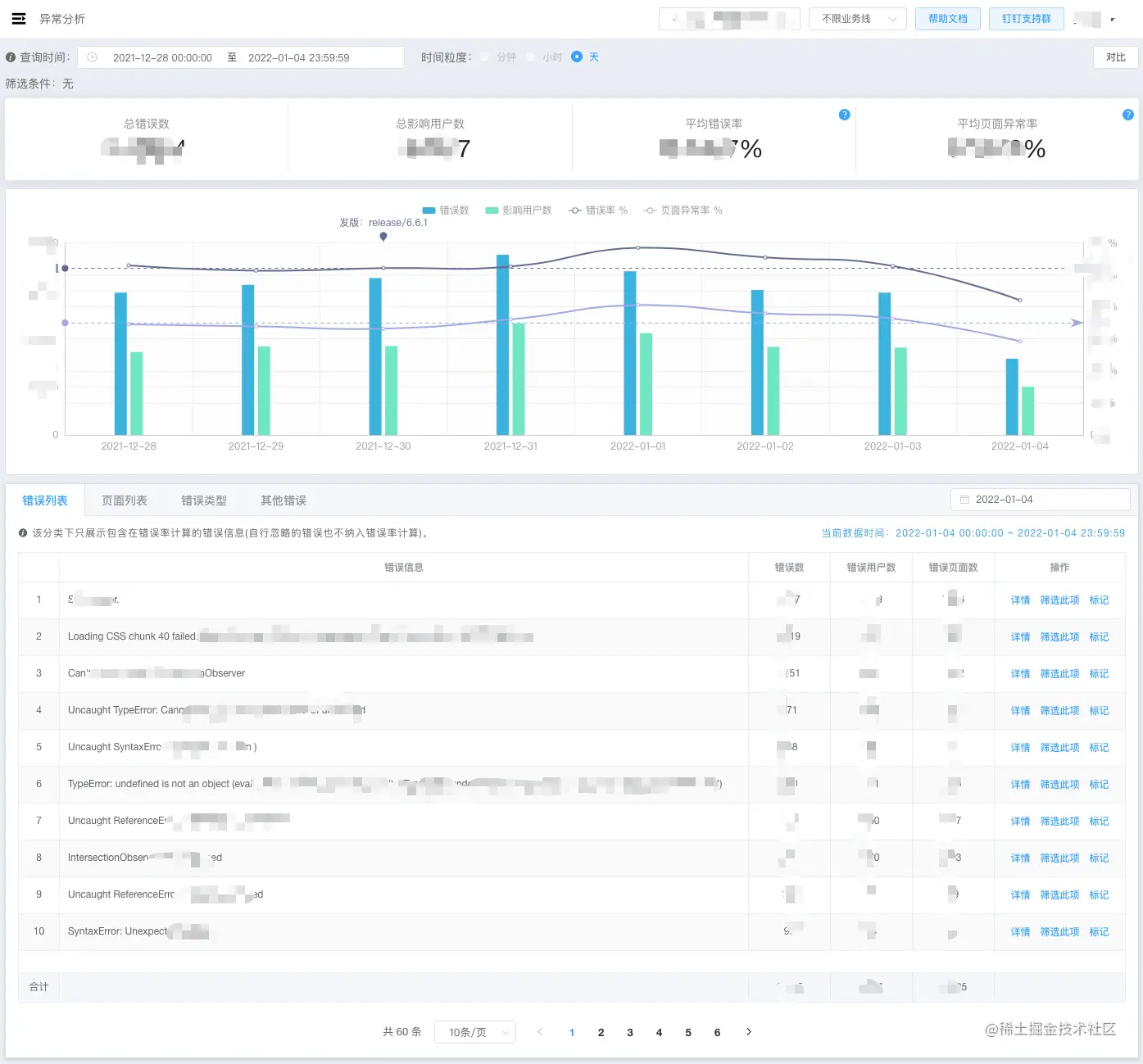Viewport: 1143px width, 1064px height.
Task: Toggle the 影响用户数 legend series
Action: [519, 211]
